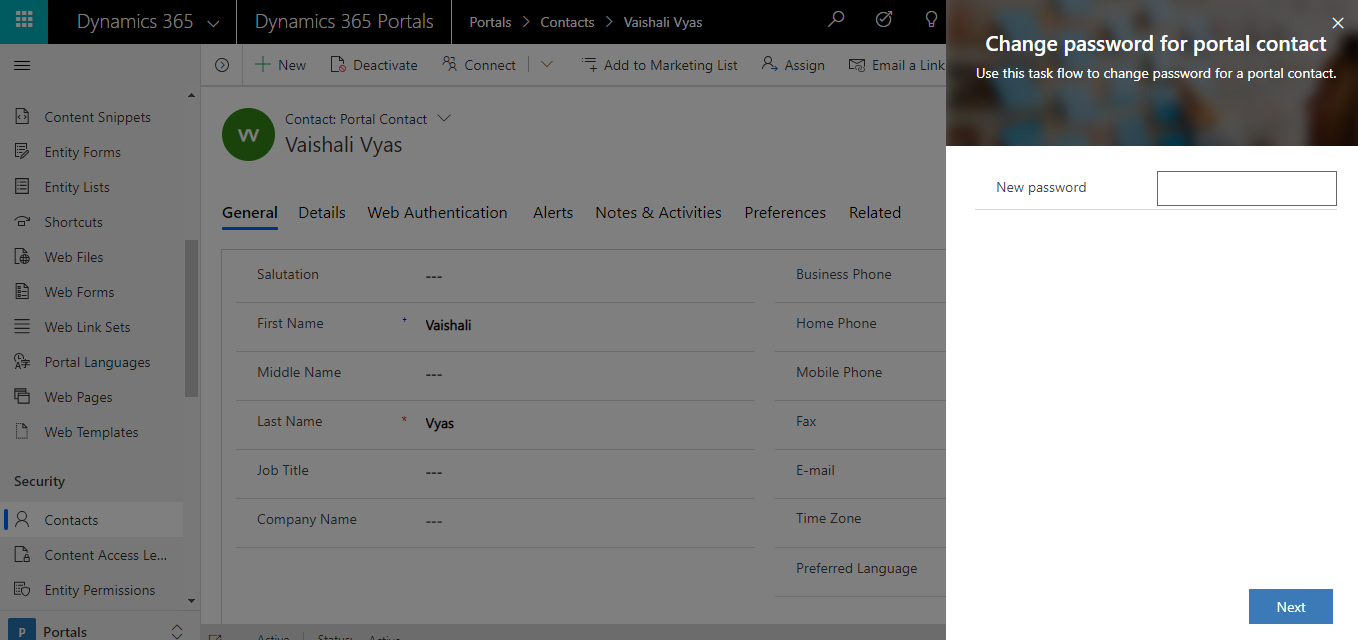The width and height of the screenshot is (1358, 640).
Task: Click the Business Phone label
Action: [x=844, y=274]
